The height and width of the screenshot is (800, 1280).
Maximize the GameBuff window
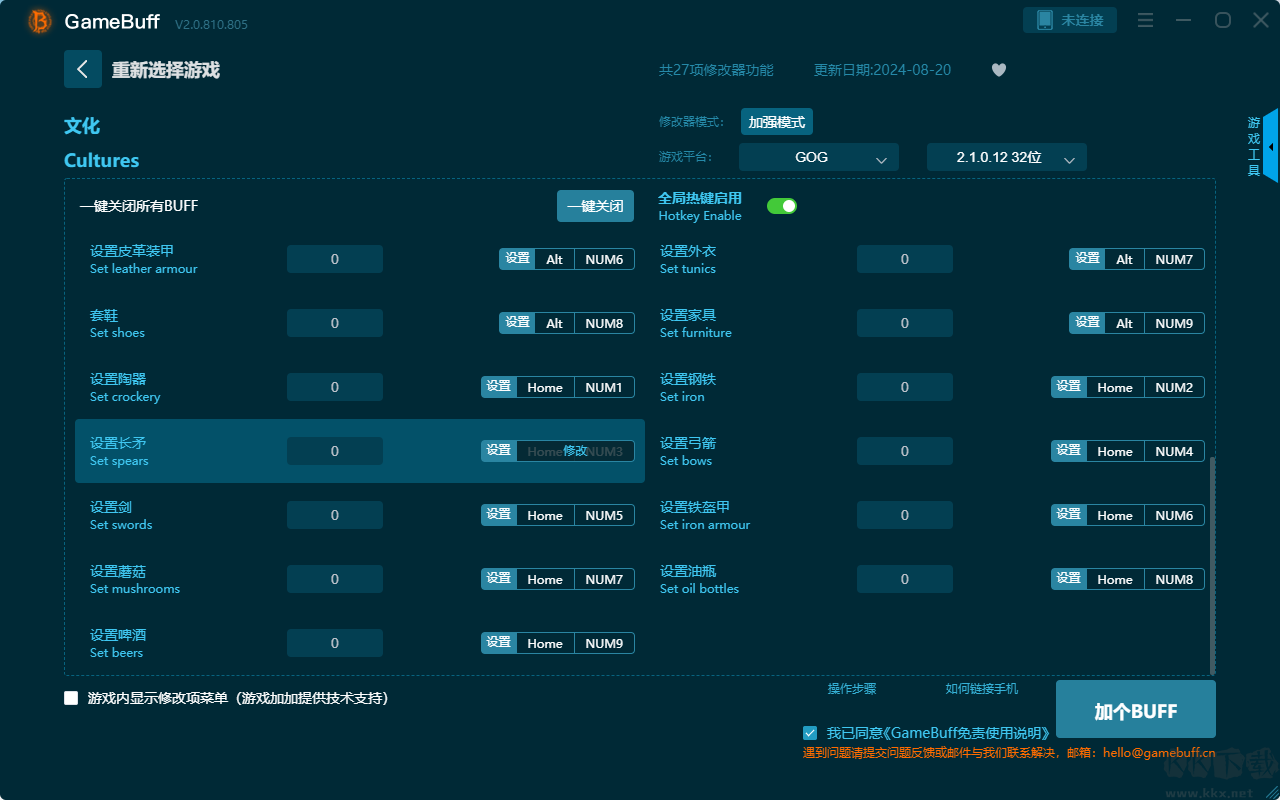[x=1222, y=20]
